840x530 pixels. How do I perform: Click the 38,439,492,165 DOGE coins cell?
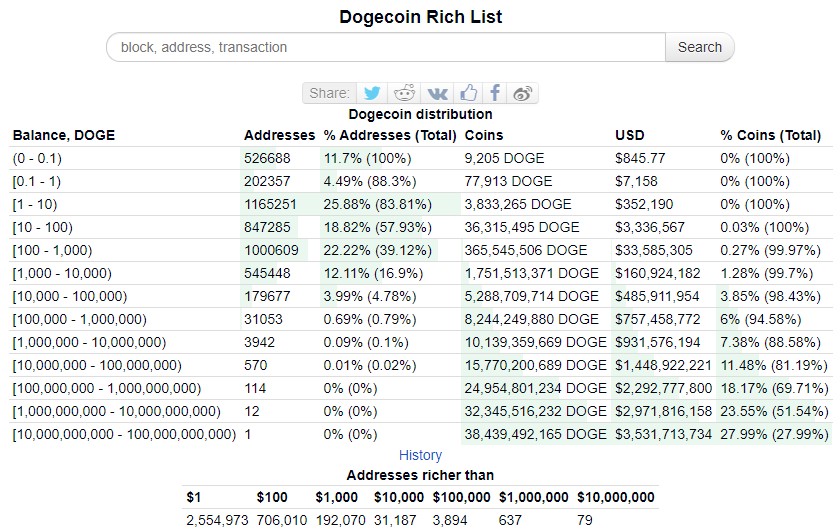click(535, 434)
